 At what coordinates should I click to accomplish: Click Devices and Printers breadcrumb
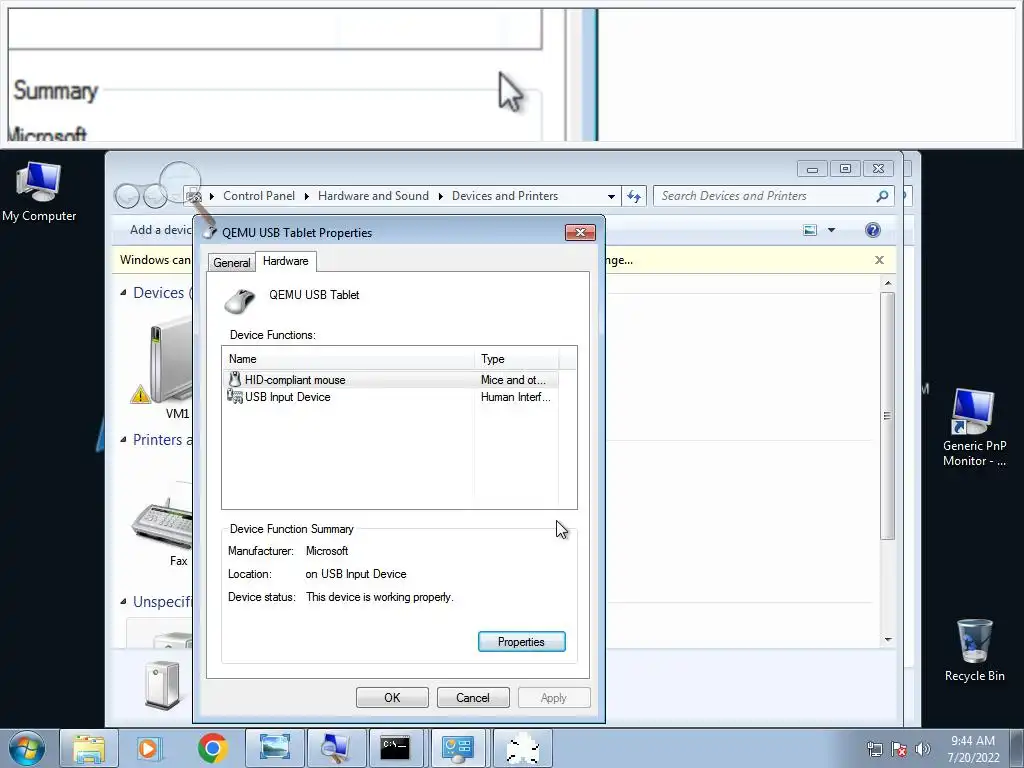tap(505, 196)
